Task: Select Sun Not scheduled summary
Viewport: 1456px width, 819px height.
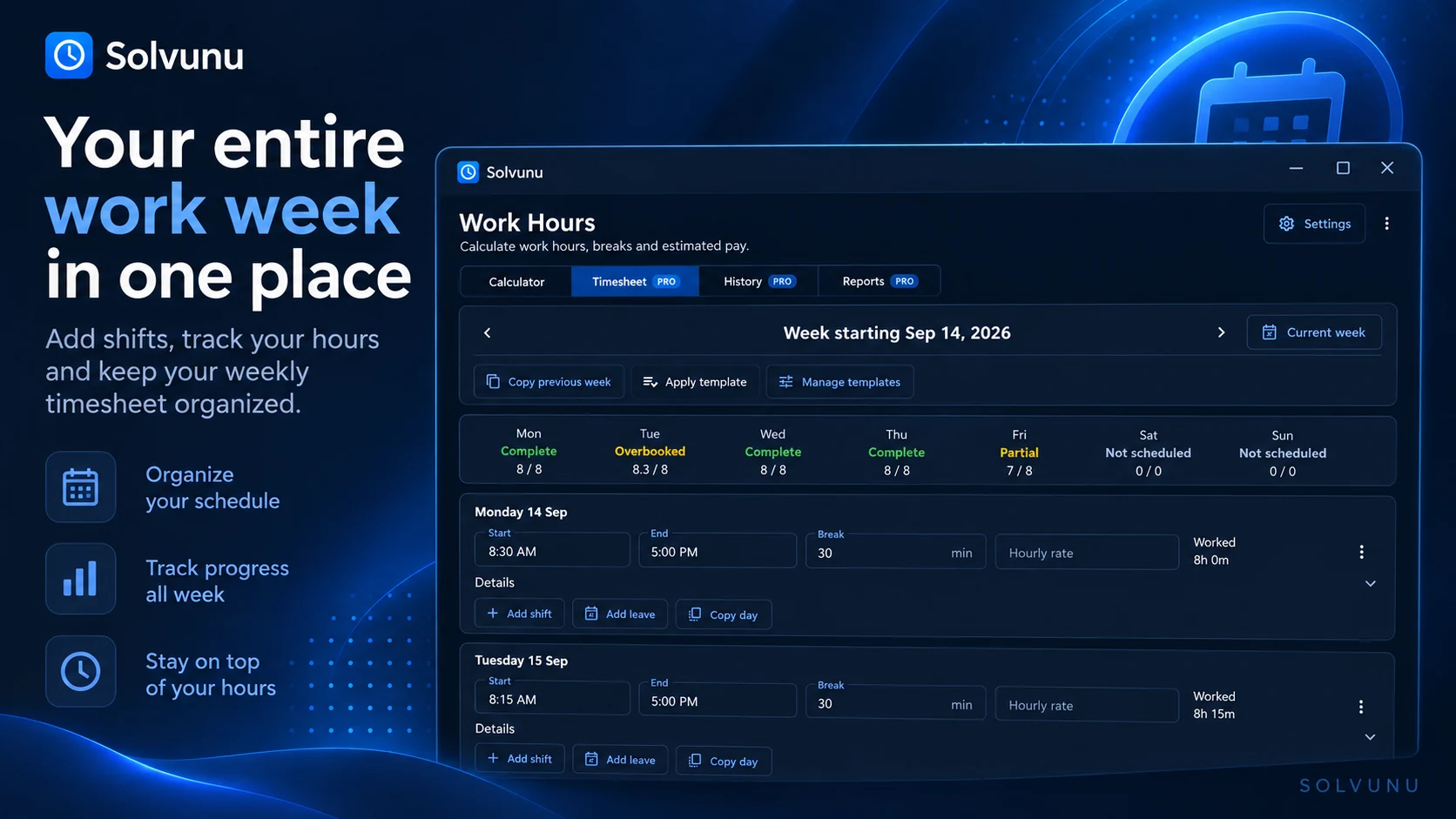Action: (1282, 453)
